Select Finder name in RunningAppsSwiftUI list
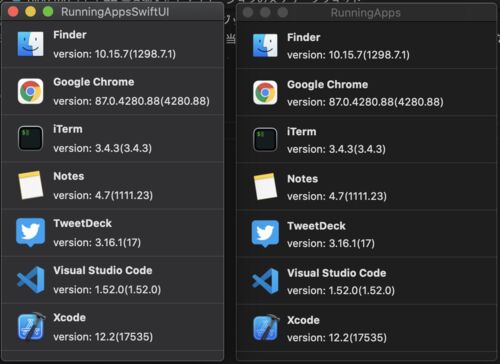500x364 pixels. pos(70,35)
